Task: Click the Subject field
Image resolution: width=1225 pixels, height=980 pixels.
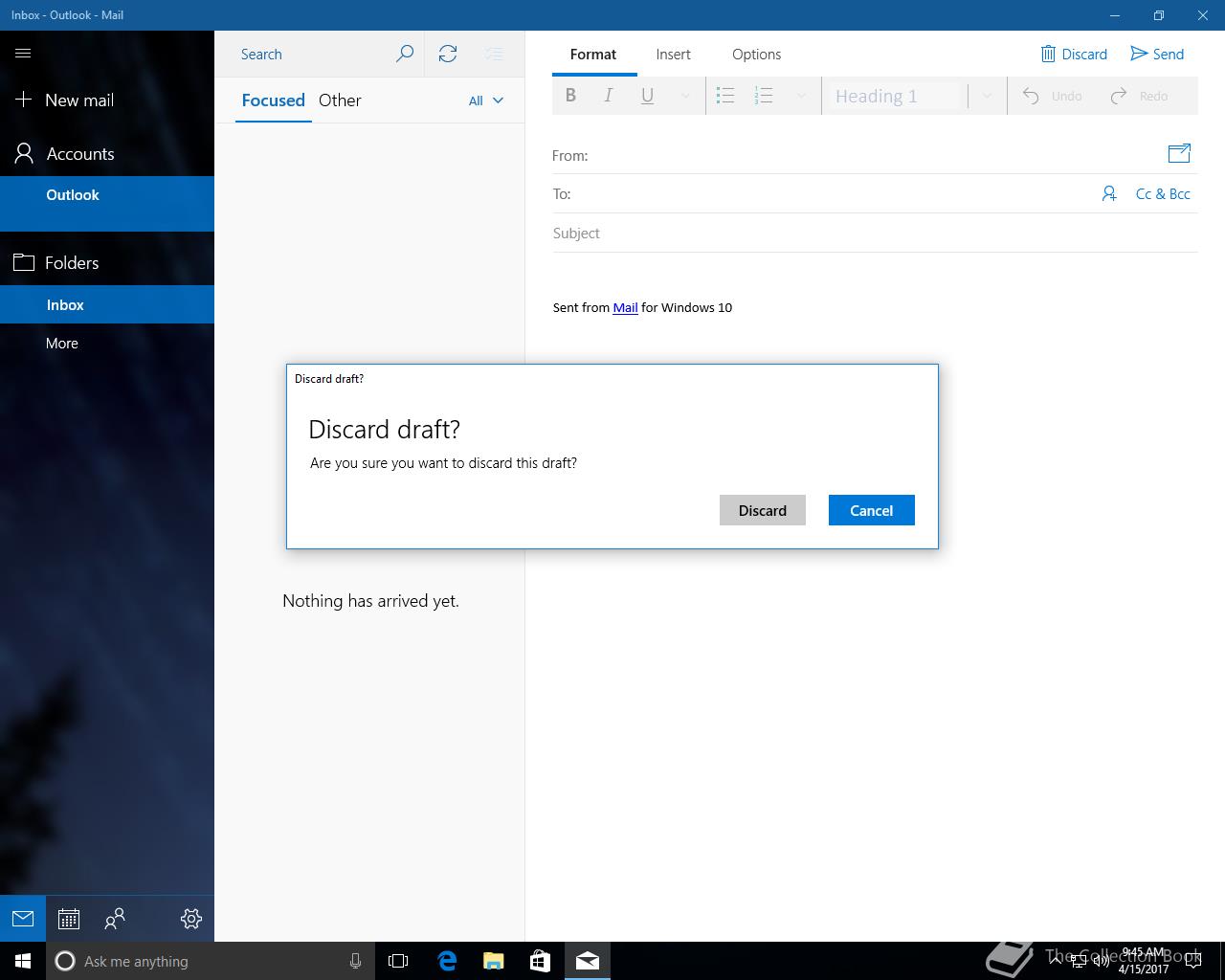Action: click(x=875, y=233)
